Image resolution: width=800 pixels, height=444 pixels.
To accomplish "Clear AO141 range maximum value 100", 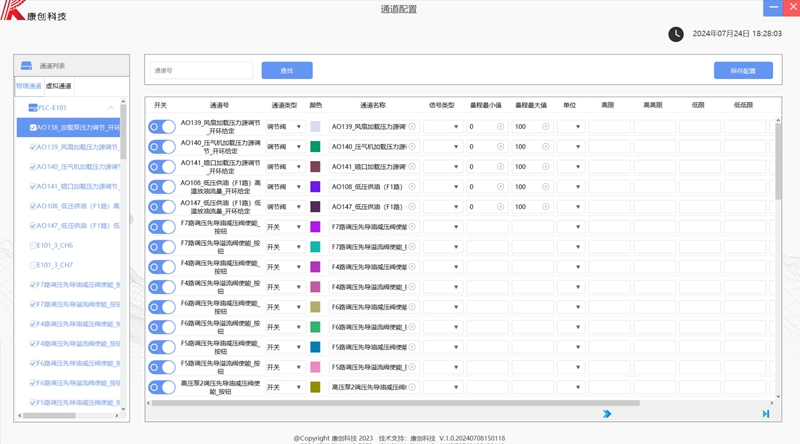I will tap(546, 166).
